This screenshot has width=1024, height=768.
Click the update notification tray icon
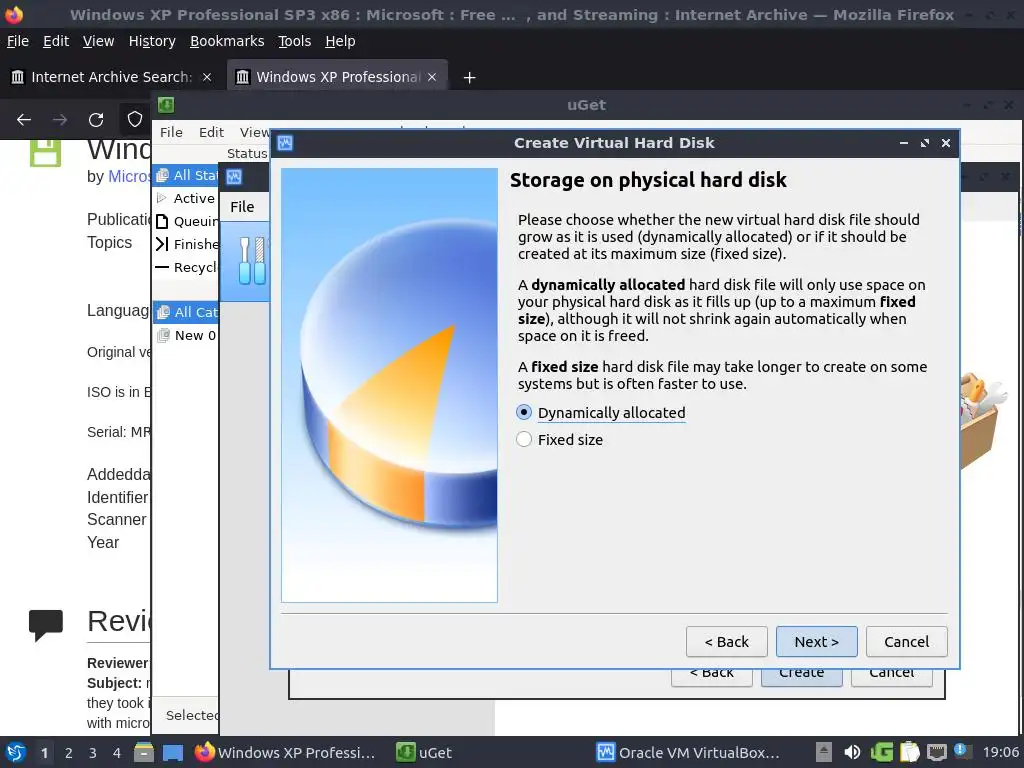click(962, 751)
